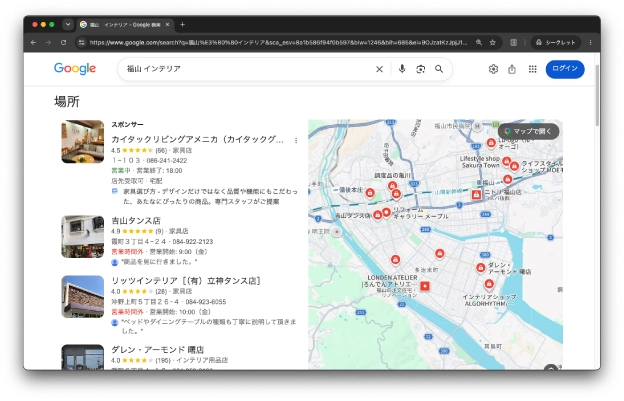Click the カイタックリビング listing thumbnail photo

(83, 142)
